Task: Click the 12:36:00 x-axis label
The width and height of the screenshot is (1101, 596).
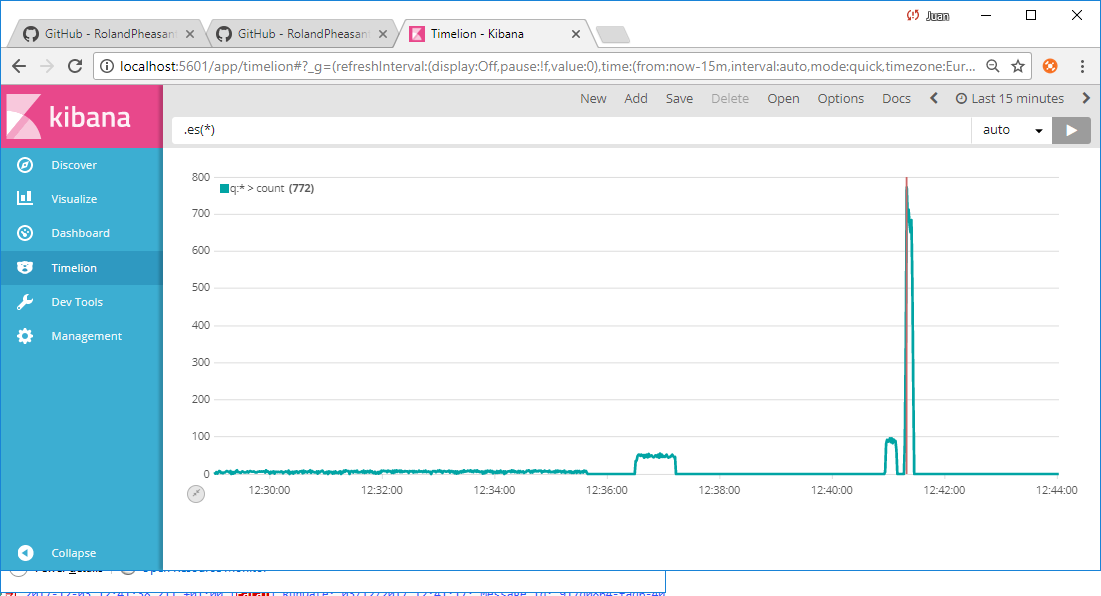Action: click(x=607, y=490)
